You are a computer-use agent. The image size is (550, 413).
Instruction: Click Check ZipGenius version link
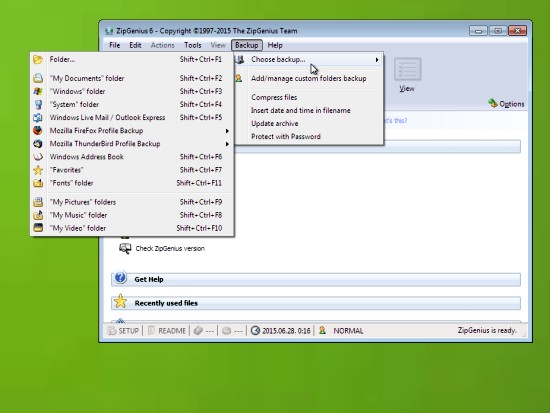(x=170, y=248)
